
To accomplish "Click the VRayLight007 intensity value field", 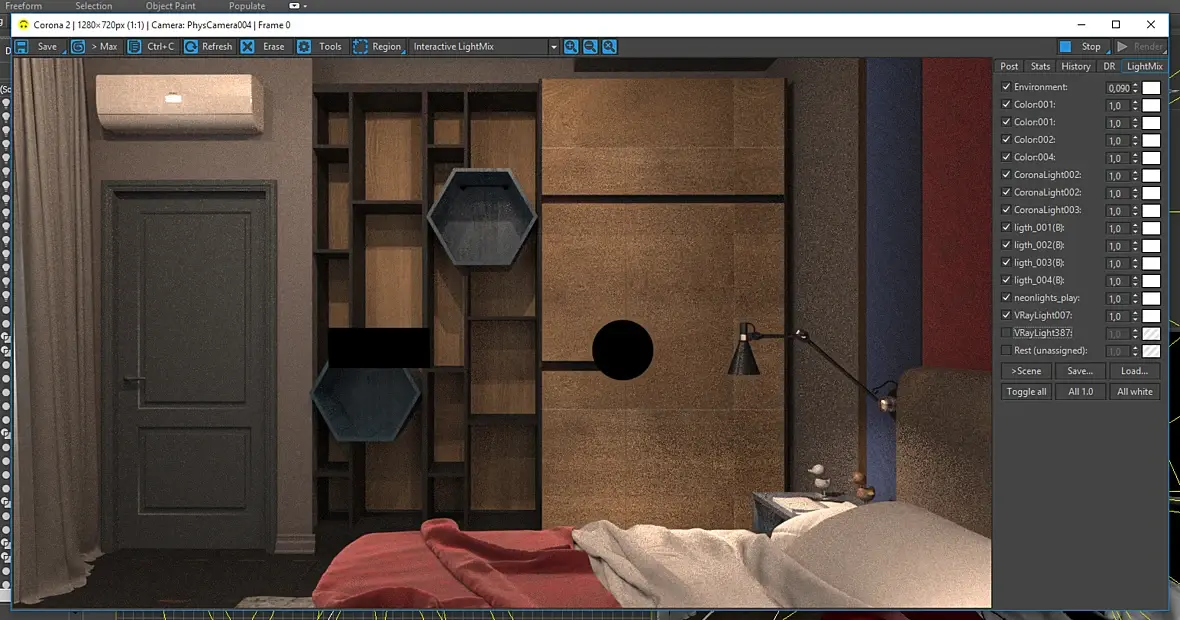I will point(1118,316).
